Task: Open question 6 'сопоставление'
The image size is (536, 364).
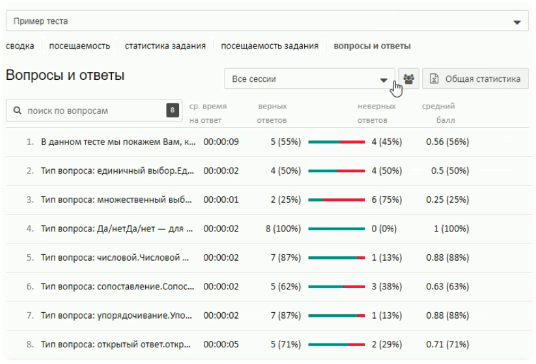Action: (117, 286)
